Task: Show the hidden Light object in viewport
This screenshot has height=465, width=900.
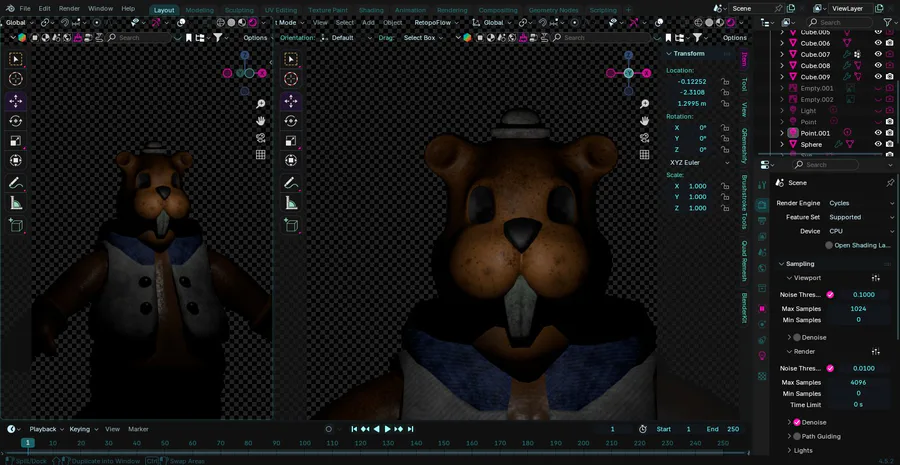Action: point(878,111)
